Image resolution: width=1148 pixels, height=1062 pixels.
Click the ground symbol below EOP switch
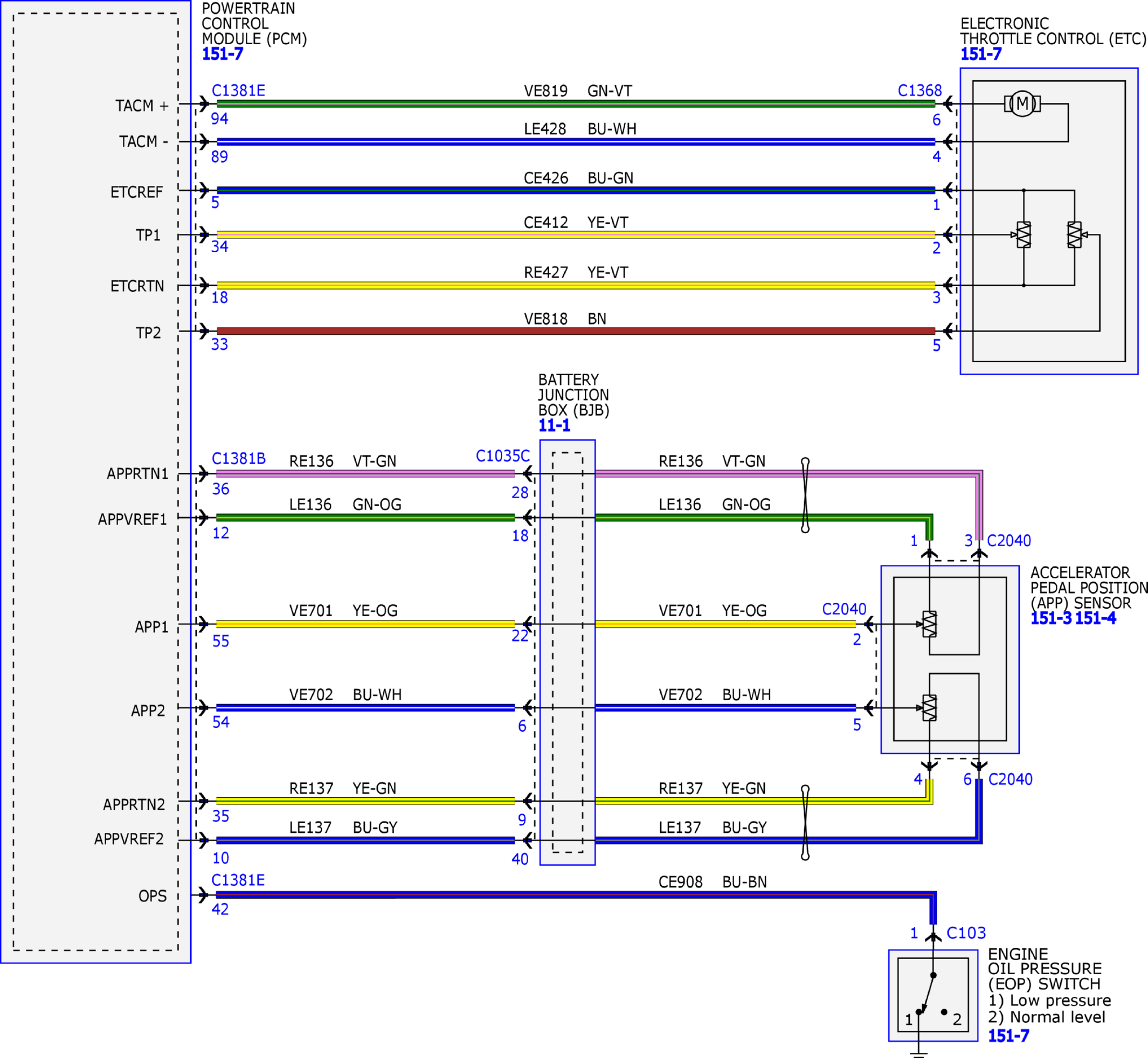919,1054
